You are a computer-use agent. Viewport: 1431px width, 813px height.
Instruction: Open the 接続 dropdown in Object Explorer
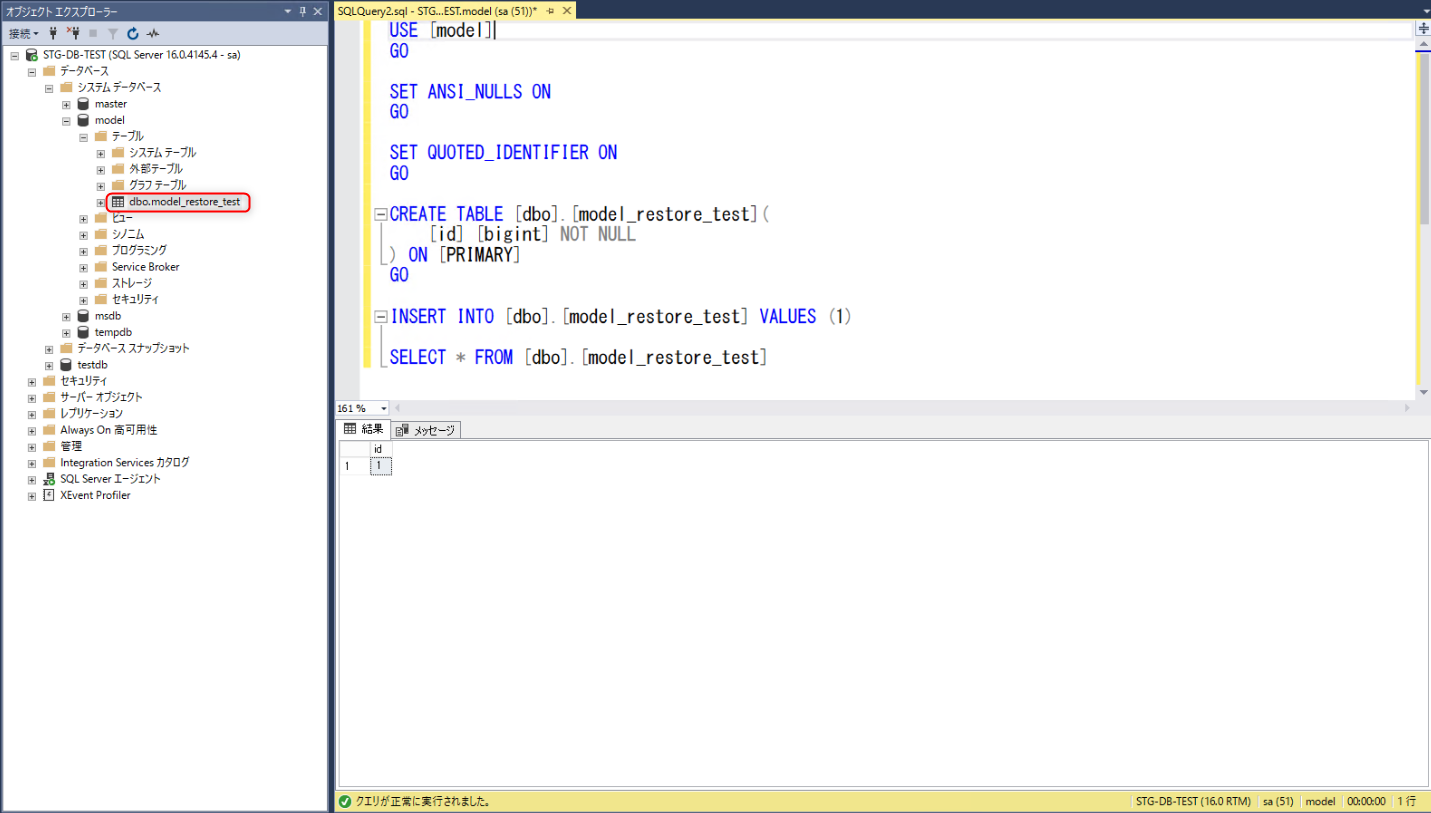22,33
